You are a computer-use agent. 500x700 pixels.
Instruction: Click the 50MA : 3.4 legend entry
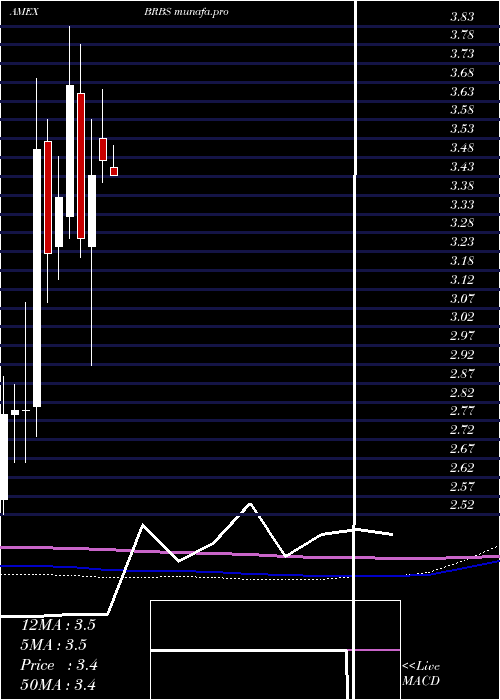[x=58, y=684]
